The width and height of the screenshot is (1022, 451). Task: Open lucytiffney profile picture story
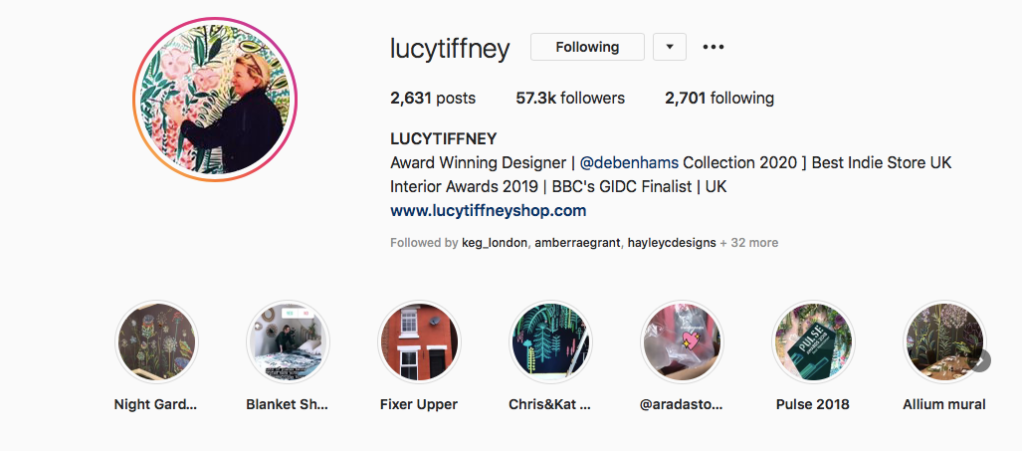pyautogui.click(x=214, y=100)
